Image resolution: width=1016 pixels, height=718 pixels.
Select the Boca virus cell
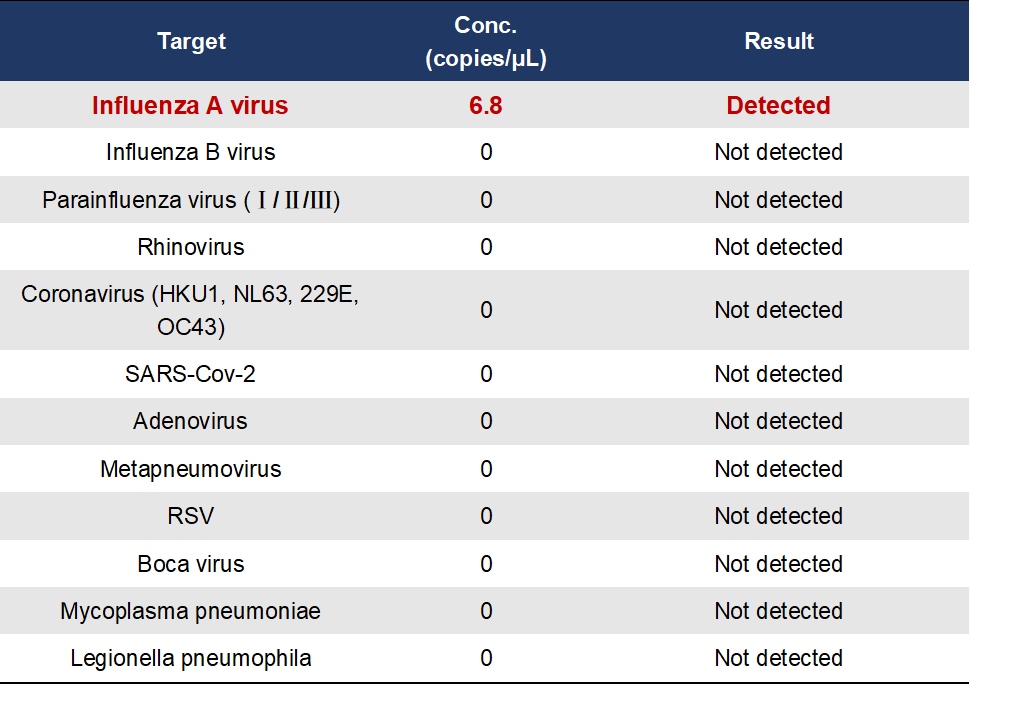(190, 564)
